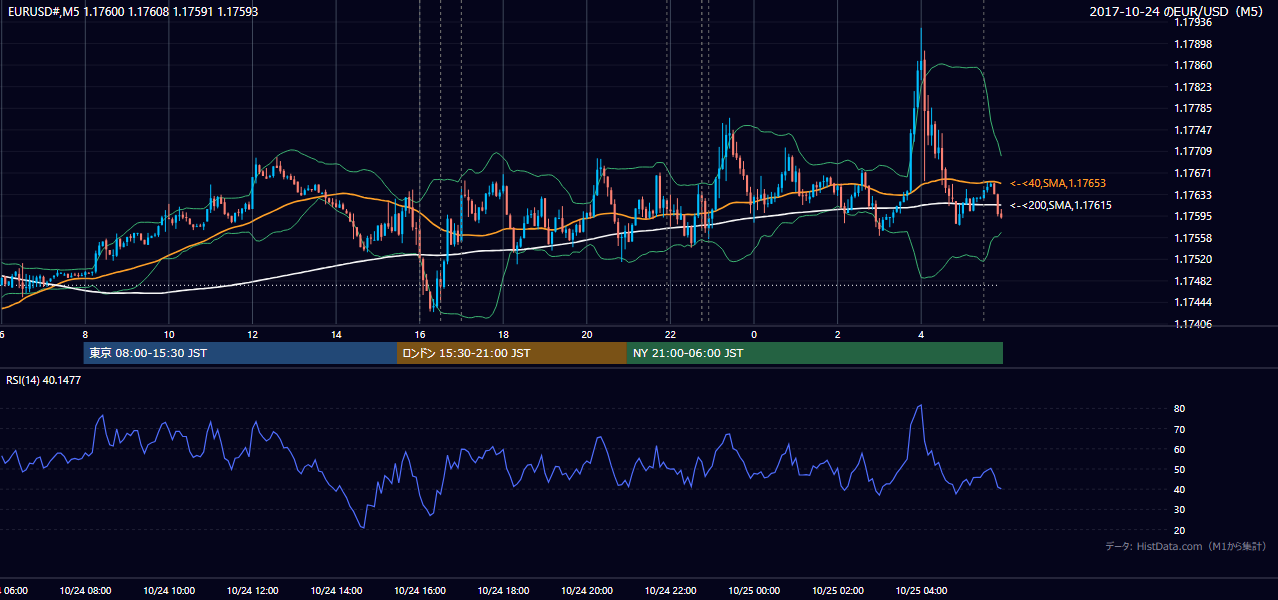Click the 10/24 16:00 date label

(x=420, y=590)
